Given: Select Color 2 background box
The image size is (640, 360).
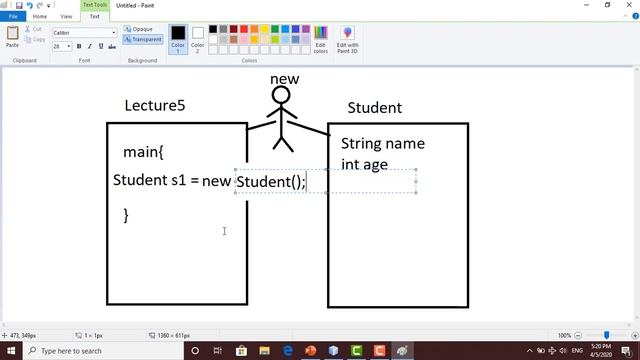Looking at the screenshot, I should click(198, 39).
